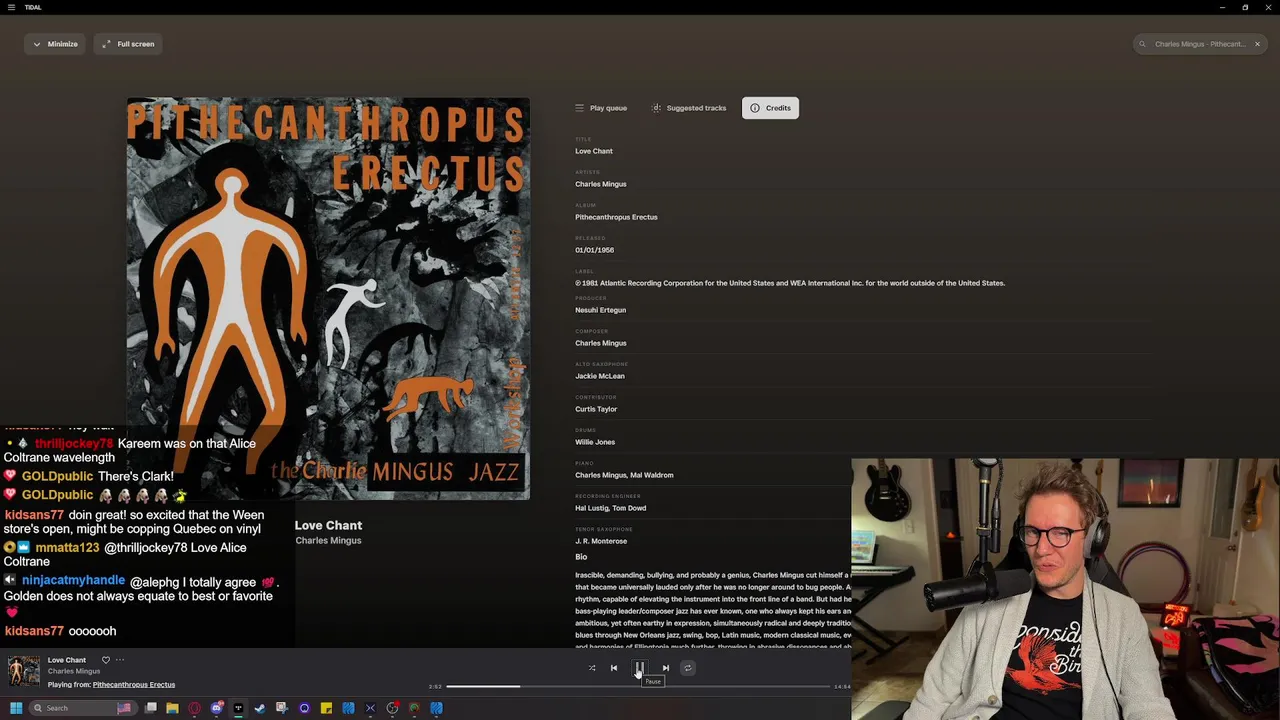This screenshot has width=1280, height=720.
Task: Open Steam from the taskbar
Action: [x=260, y=708]
